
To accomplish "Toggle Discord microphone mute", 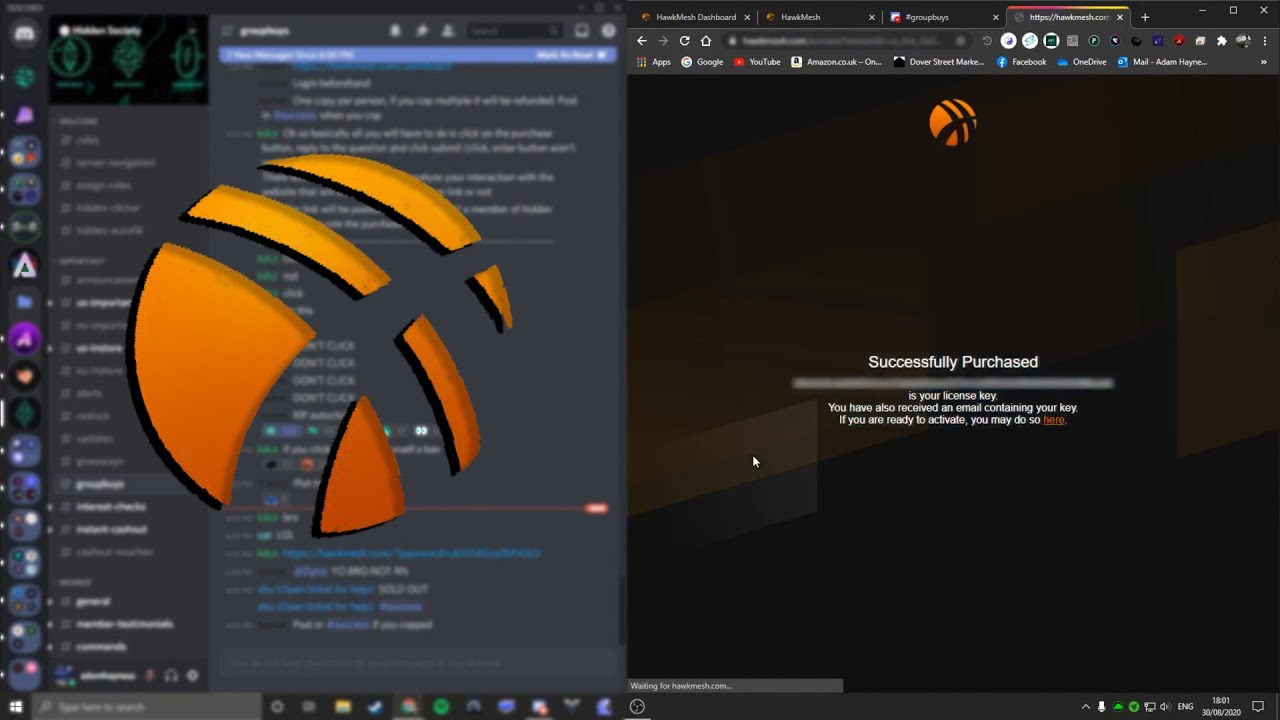I will click(149, 676).
